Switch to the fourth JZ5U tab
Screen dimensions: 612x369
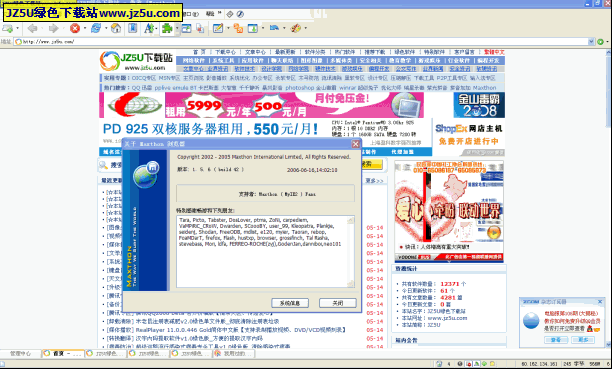pyautogui.click(x=191, y=353)
